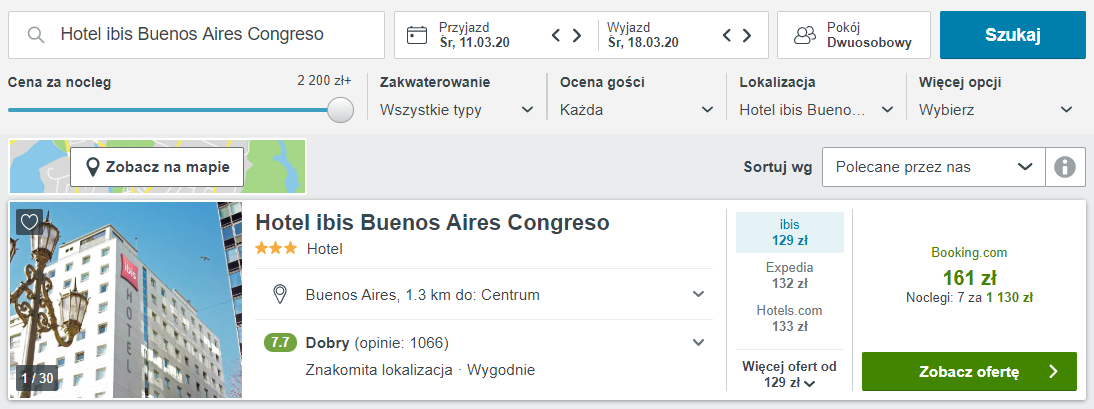Image resolution: width=1094 pixels, height=409 pixels.
Task: Open the Pokój Dwuosobowy room selector
Action: tap(853, 35)
